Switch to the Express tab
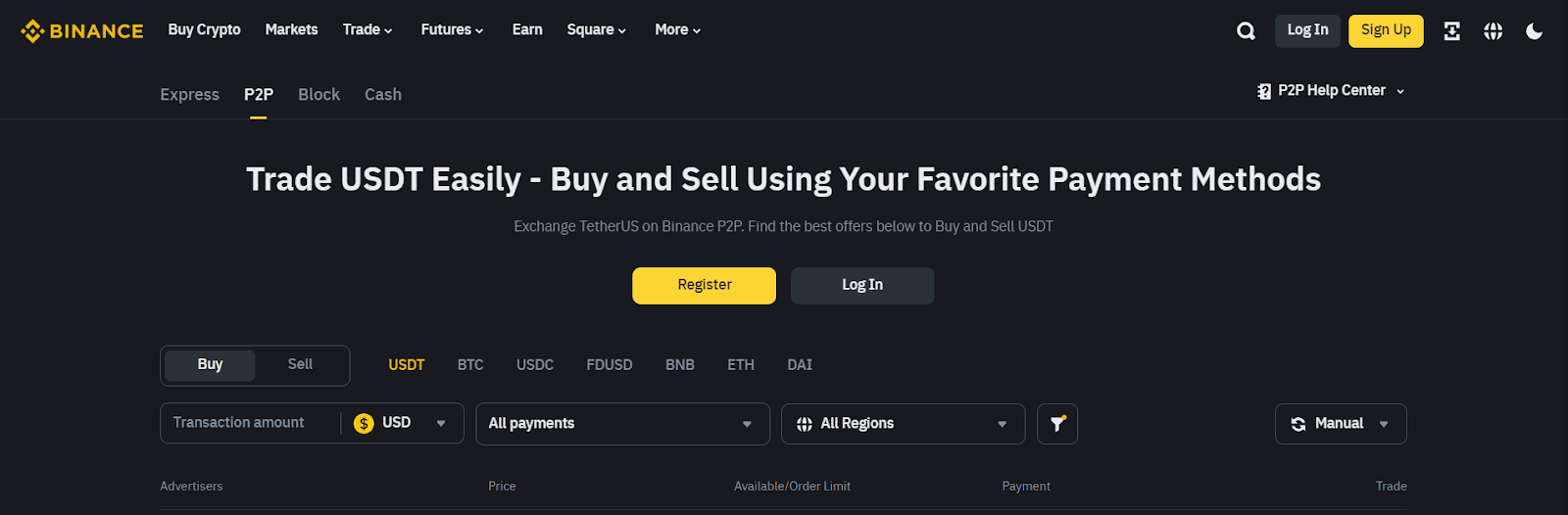This screenshot has height=515, width=1568. tap(189, 94)
